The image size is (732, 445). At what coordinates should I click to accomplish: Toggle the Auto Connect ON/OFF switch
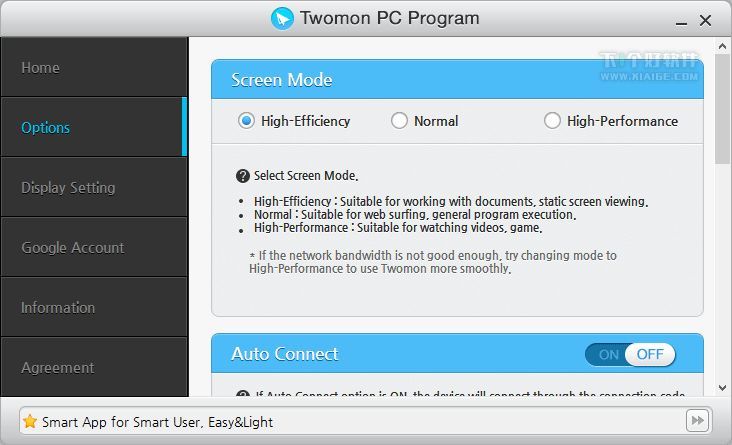(x=630, y=354)
